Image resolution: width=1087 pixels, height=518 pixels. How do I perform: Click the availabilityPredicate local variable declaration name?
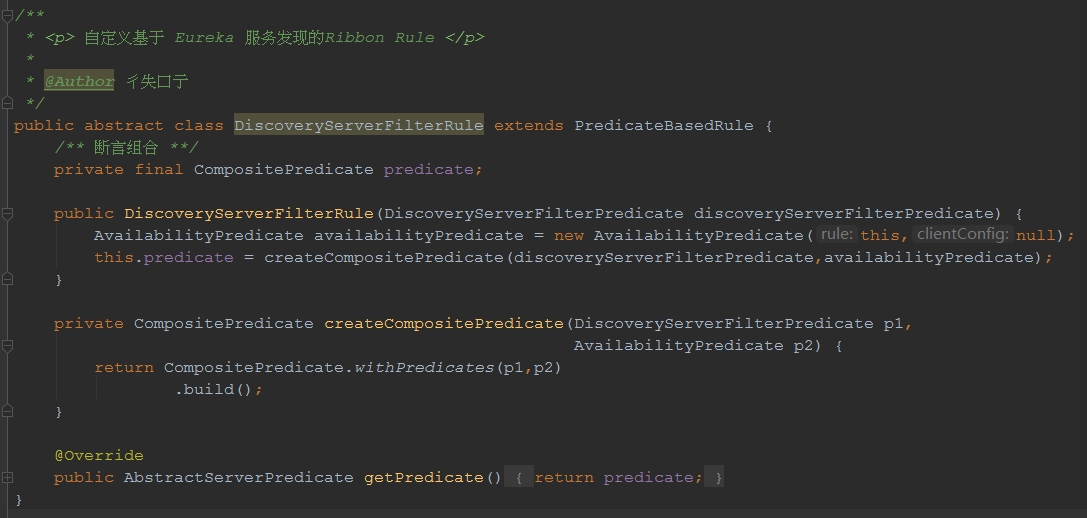[x=419, y=236]
